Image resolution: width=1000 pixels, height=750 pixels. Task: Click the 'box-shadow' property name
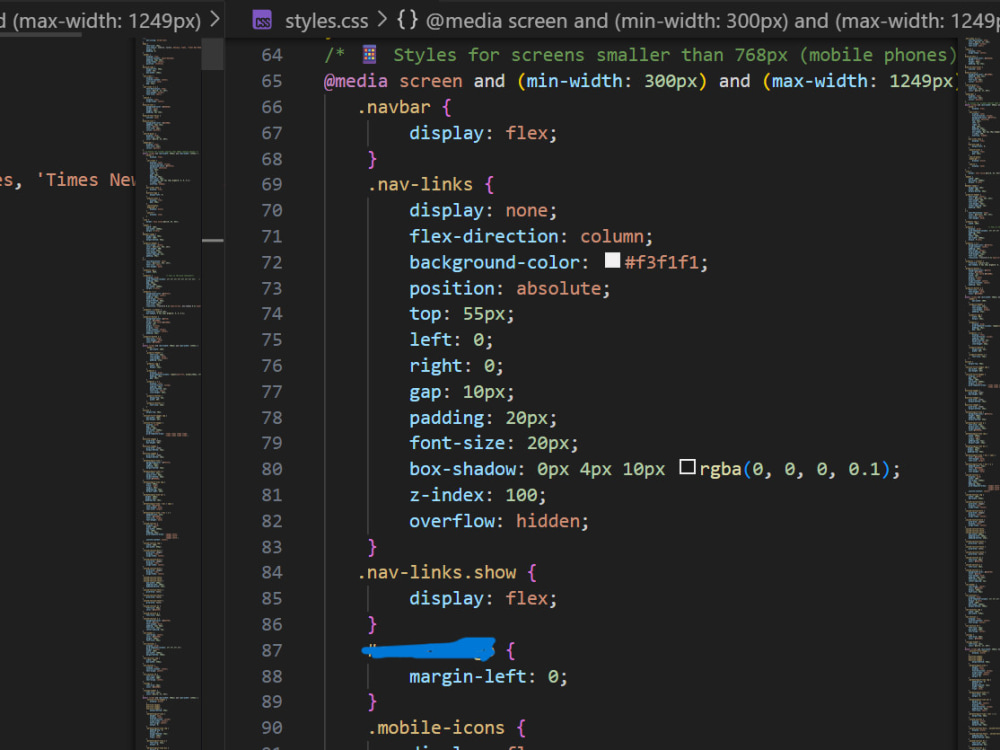(x=462, y=469)
